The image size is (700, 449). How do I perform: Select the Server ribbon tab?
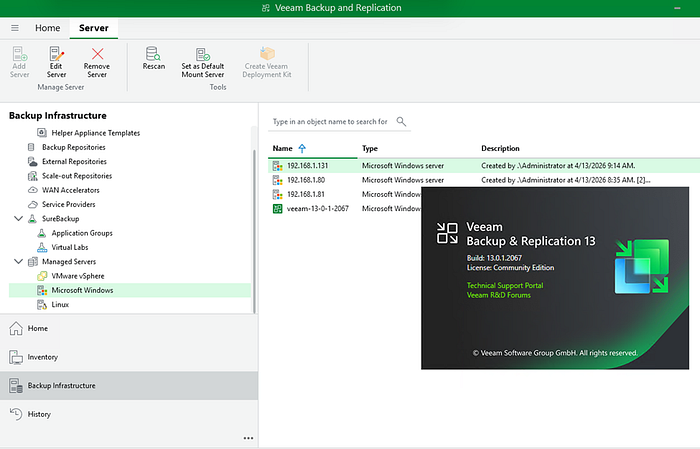94,28
